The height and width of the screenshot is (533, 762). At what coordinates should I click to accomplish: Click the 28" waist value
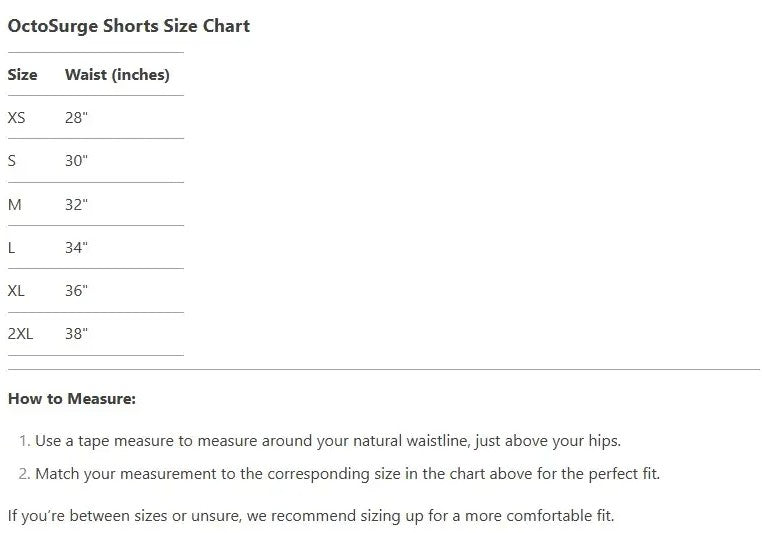click(76, 118)
